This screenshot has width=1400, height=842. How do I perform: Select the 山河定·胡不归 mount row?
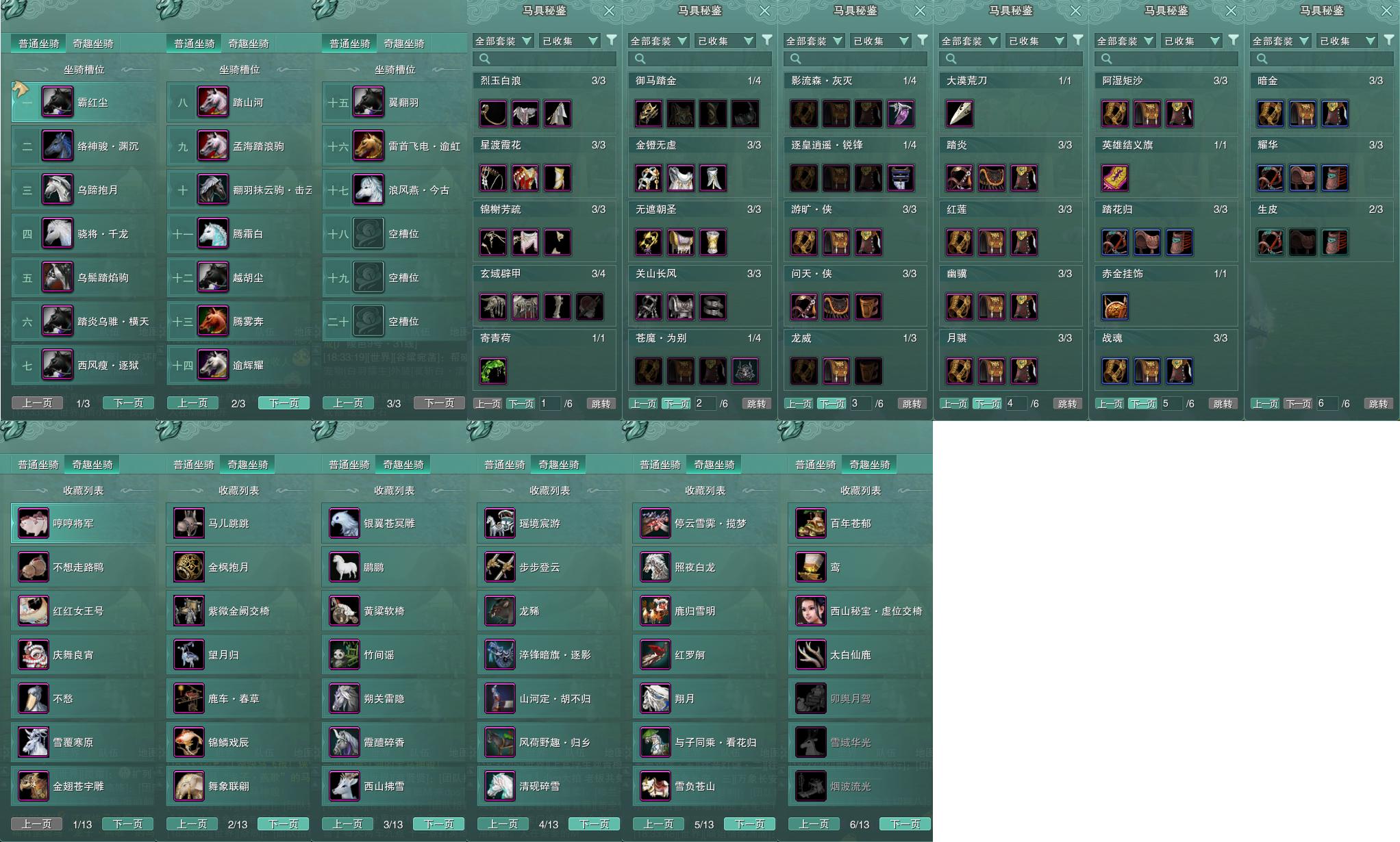549,698
